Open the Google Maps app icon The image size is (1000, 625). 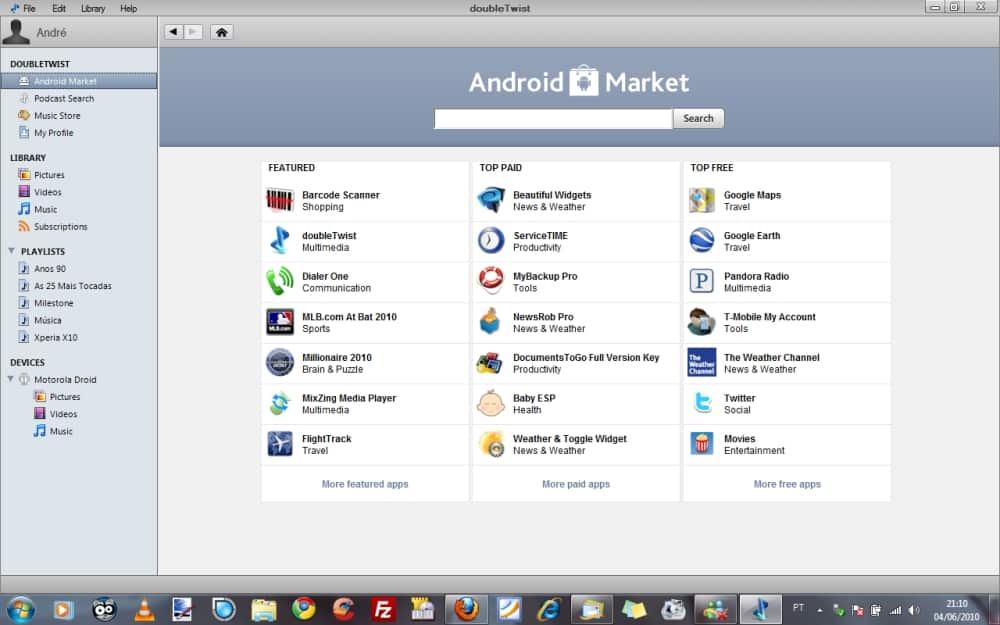click(x=702, y=200)
